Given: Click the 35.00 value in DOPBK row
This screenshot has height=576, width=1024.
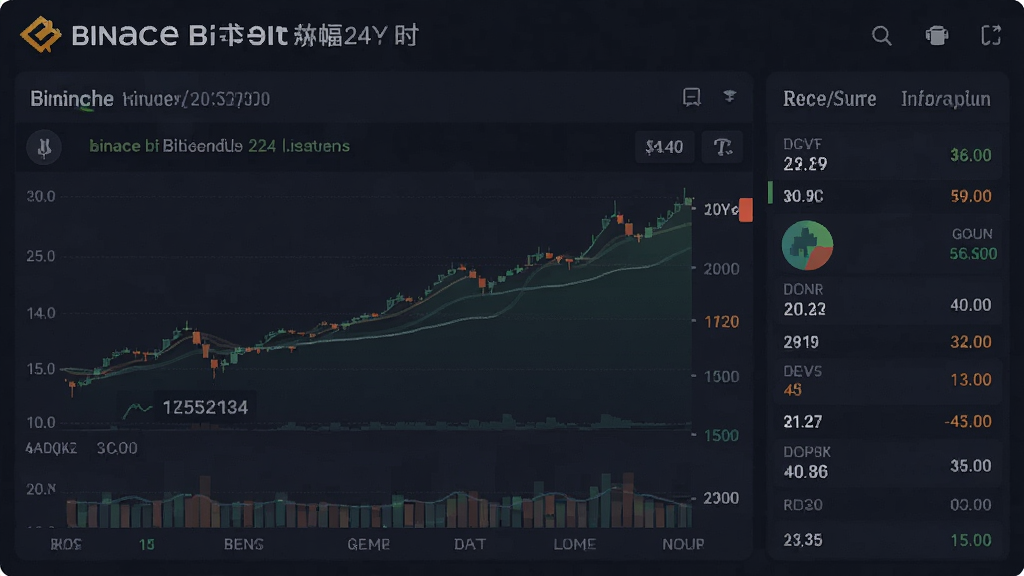Looking at the screenshot, I should pos(970,466).
